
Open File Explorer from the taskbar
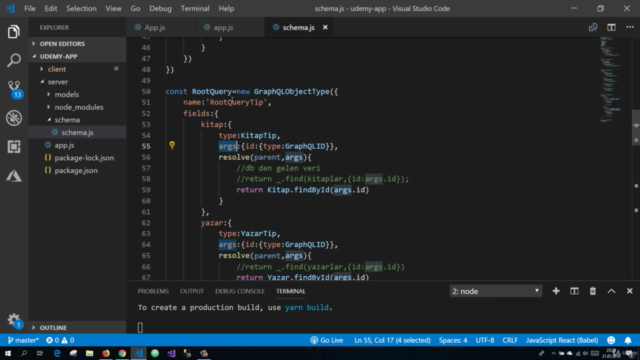(x=89, y=353)
